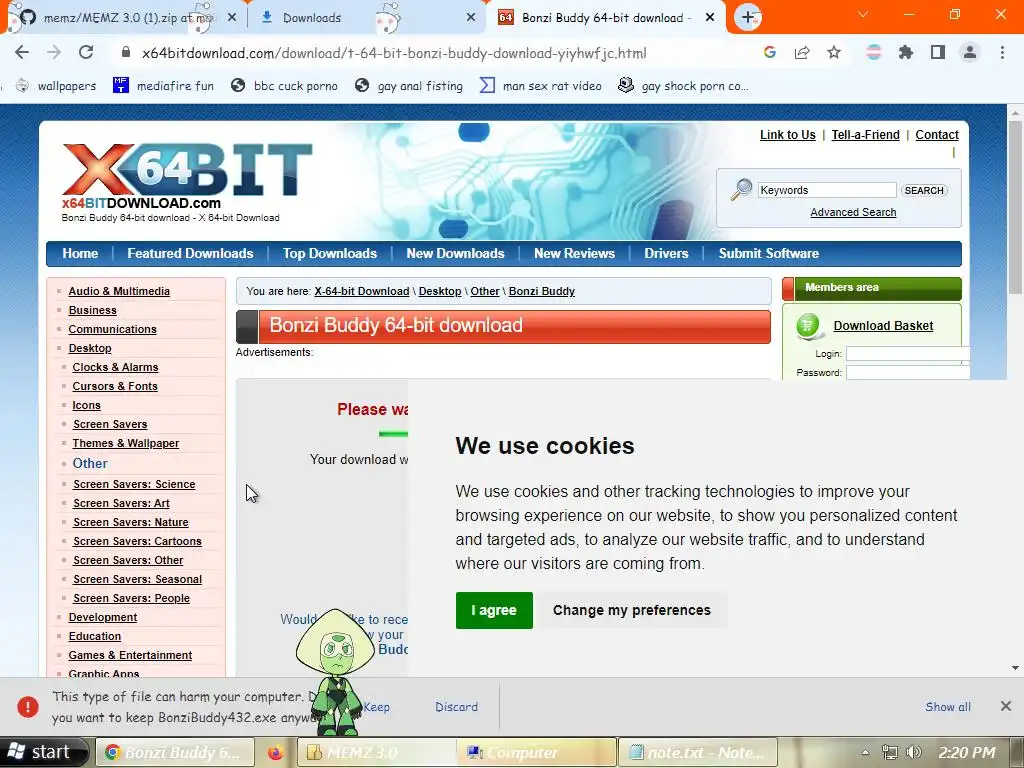1024x768 pixels.
Task: Click Change my preferences button
Action: [x=632, y=611]
